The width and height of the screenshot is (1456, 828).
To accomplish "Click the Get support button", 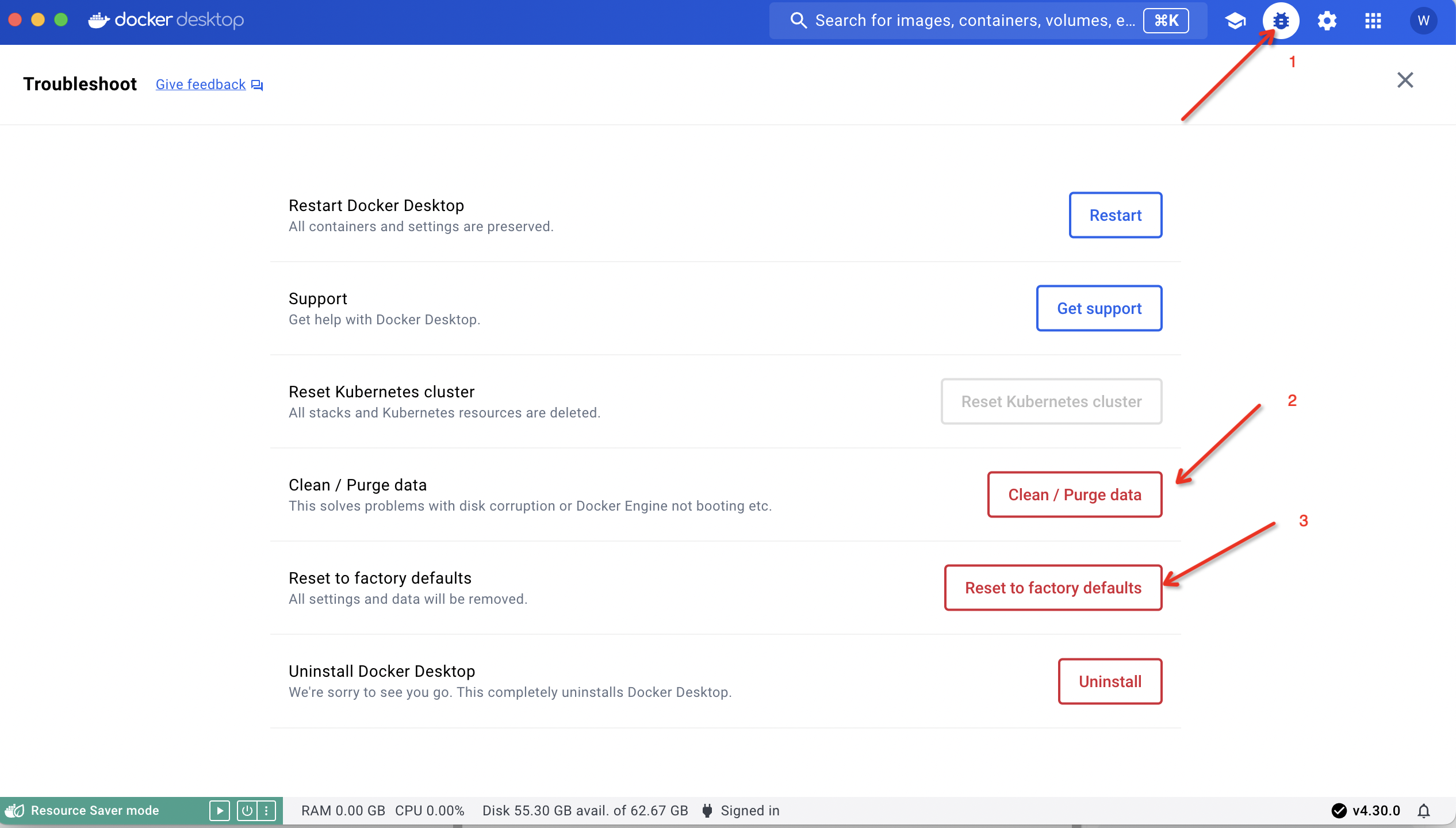I will [x=1098, y=308].
